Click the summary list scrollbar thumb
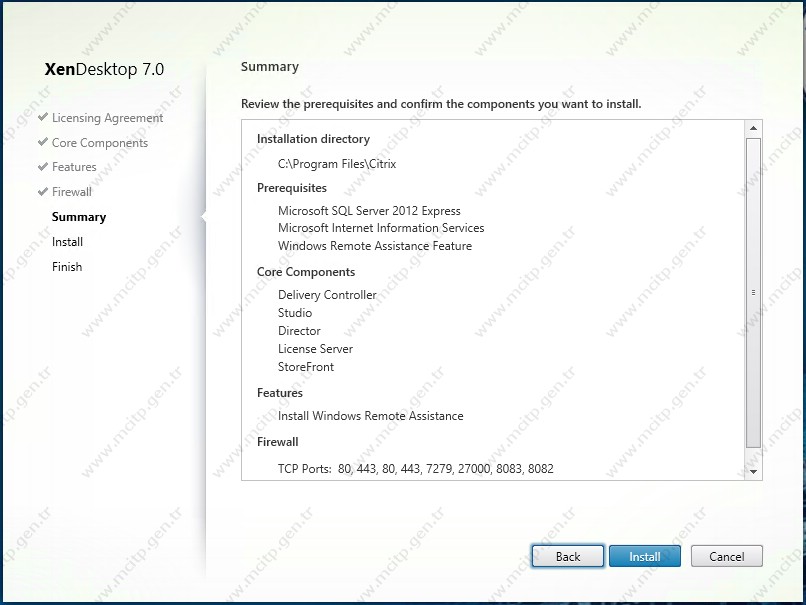This screenshot has height=605, width=806. 753,292
